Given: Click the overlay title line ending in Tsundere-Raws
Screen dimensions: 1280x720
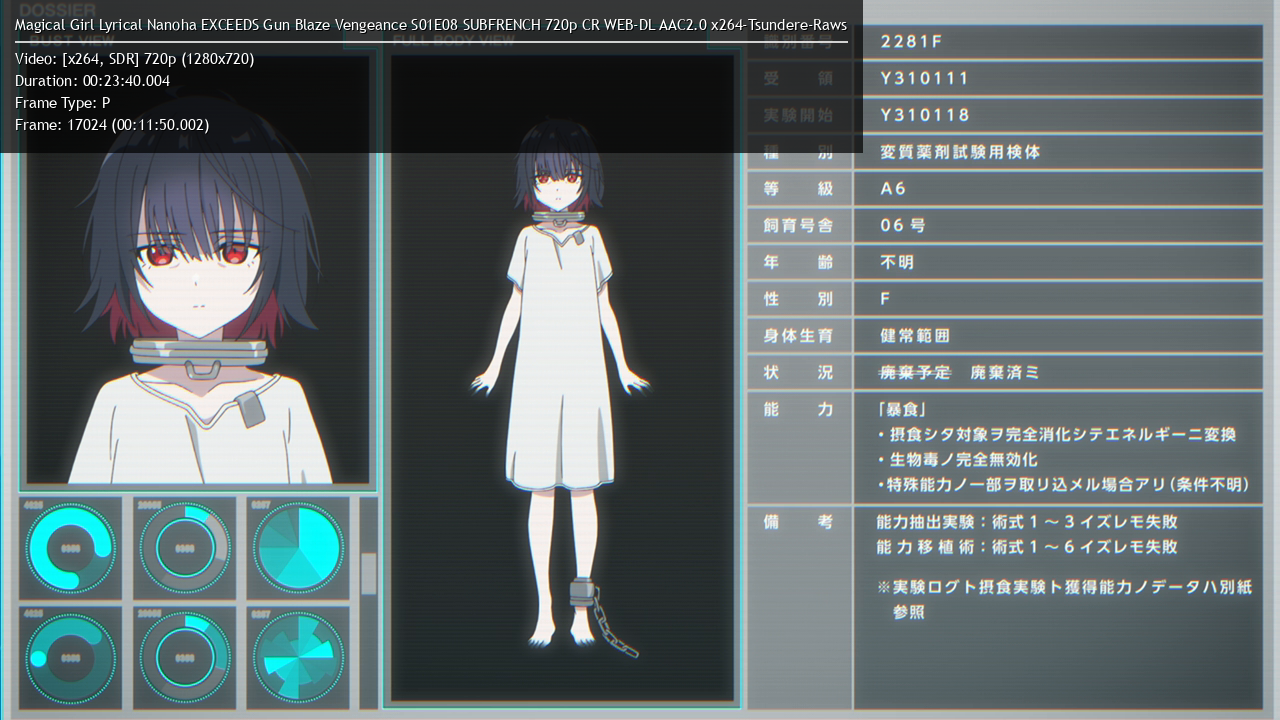Looking at the screenshot, I should pyautogui.click(x=431, y=24).
